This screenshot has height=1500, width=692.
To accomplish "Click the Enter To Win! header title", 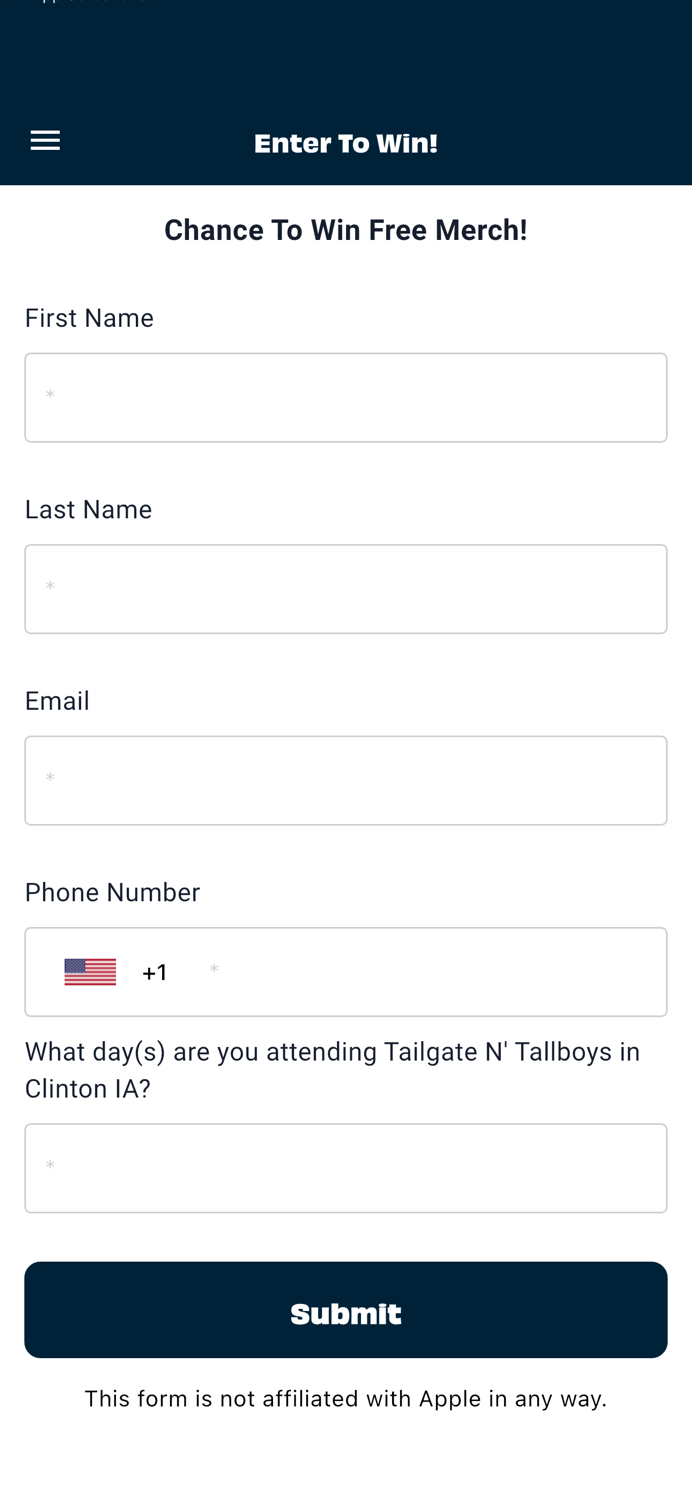I will pyautogui.click(x=345, y=143).
